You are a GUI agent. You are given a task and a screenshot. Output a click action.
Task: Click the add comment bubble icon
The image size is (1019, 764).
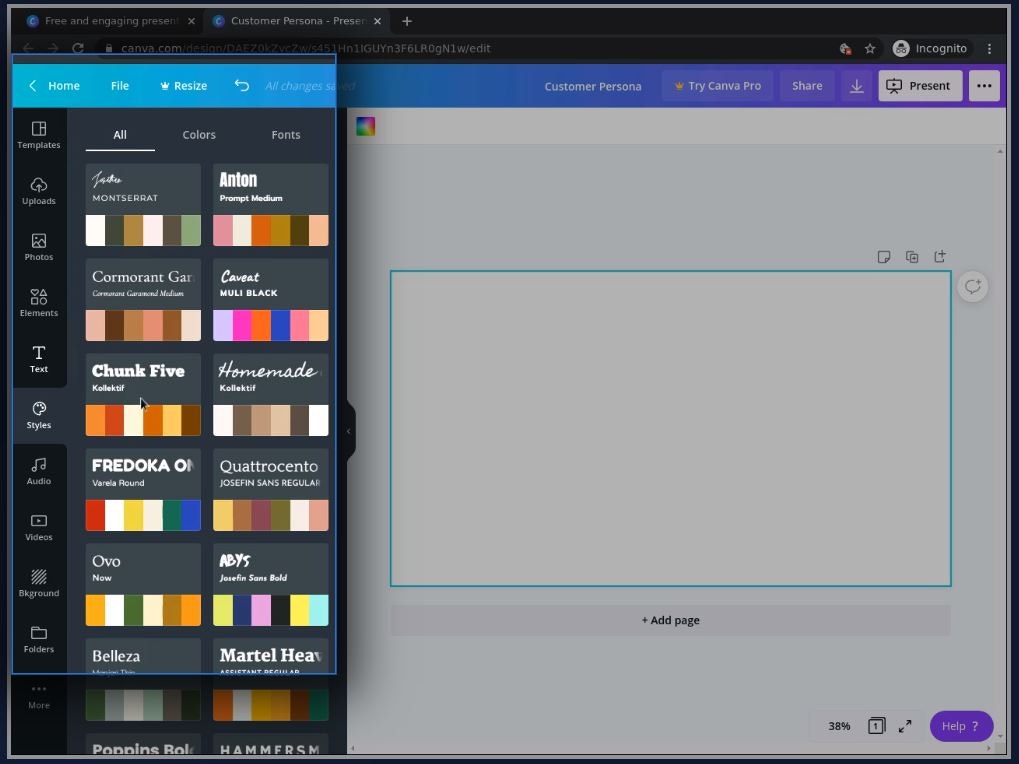973,286
